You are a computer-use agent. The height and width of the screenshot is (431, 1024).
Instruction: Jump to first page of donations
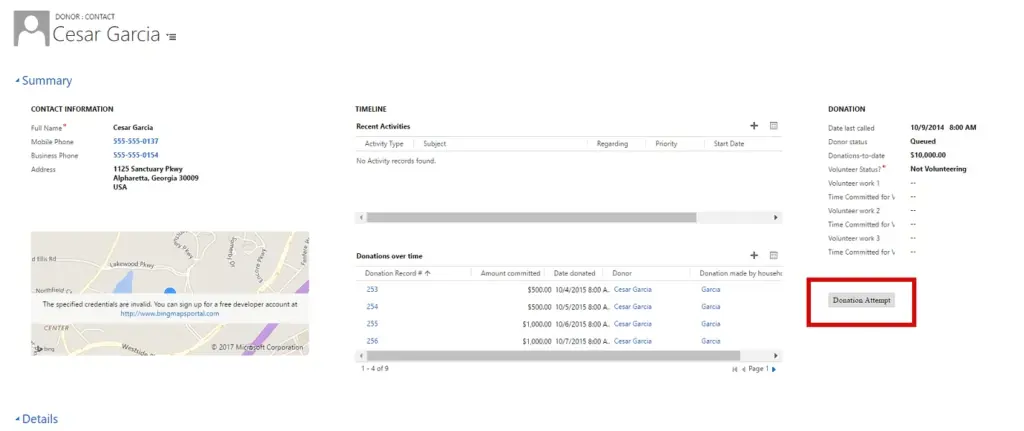tap(734, 369)
